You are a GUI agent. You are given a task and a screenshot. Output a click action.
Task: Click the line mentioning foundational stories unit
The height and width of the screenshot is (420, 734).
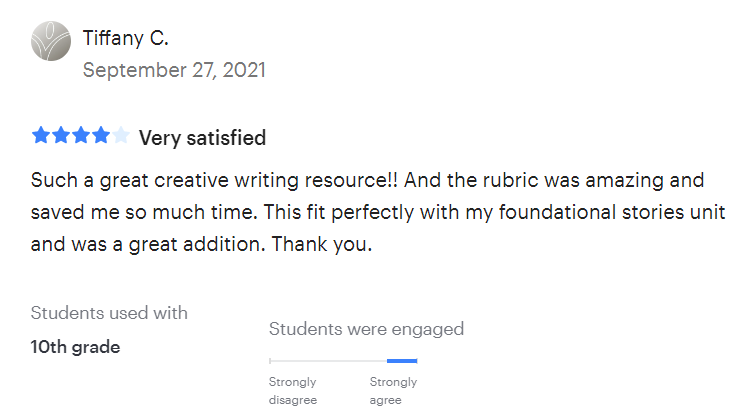pos(378,213)
